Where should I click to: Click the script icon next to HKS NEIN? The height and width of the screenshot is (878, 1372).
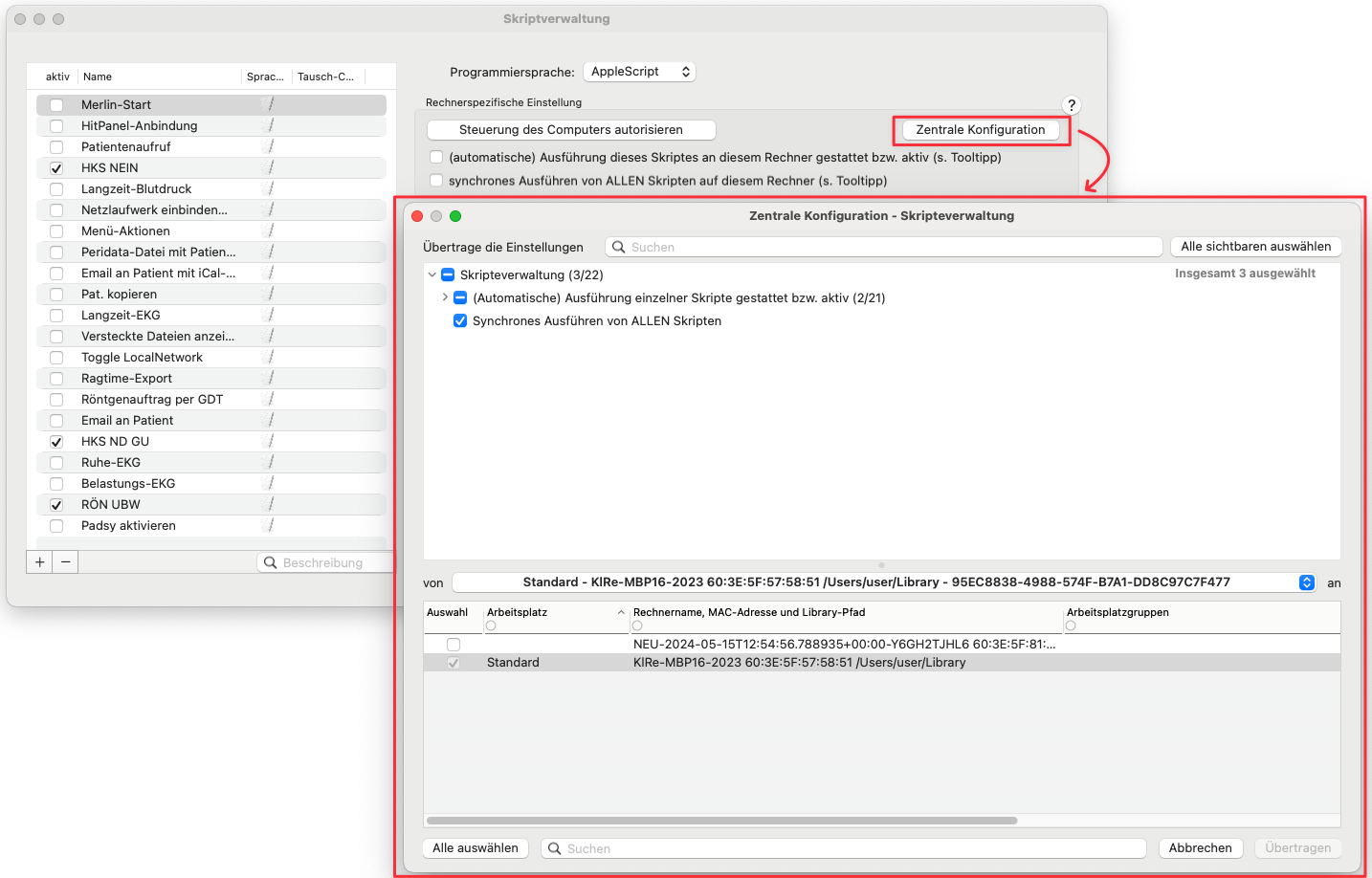268,167
